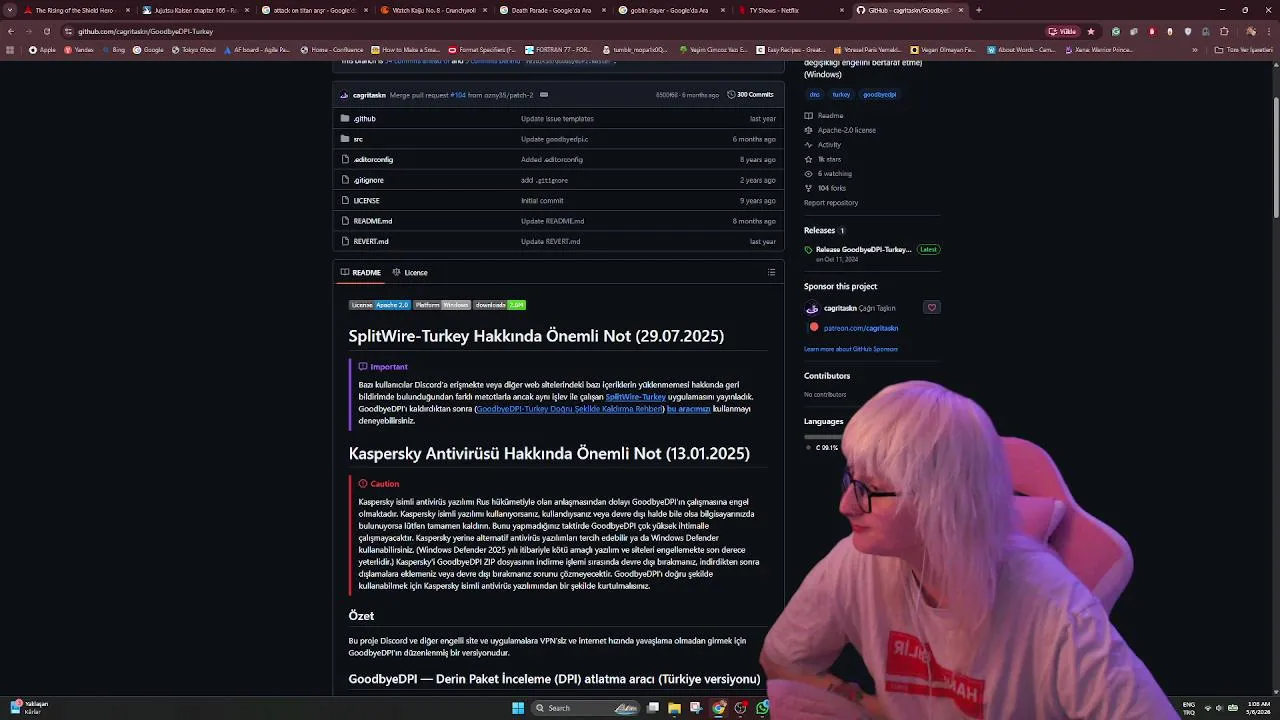1280x720 pixels.
Task: Open the FORTRAN 77 bookmark
Action: coord(557,49)
